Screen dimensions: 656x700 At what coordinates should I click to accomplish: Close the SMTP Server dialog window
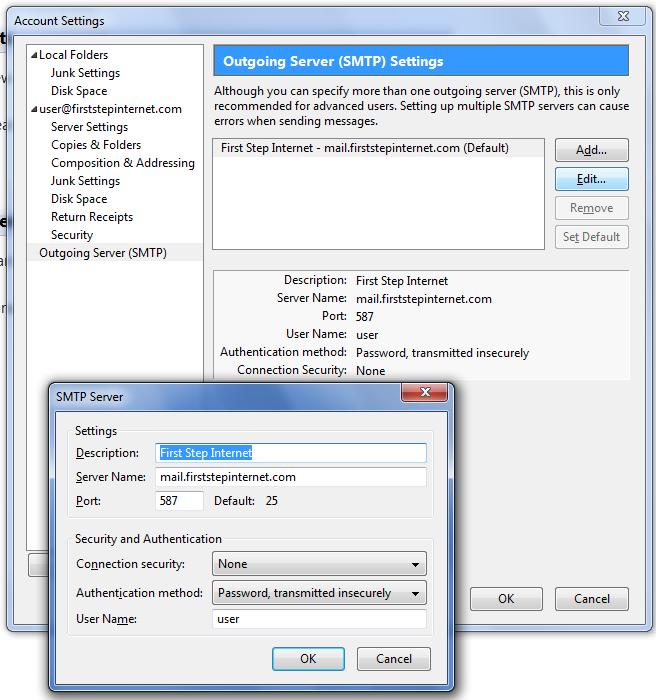coord(424,392)
